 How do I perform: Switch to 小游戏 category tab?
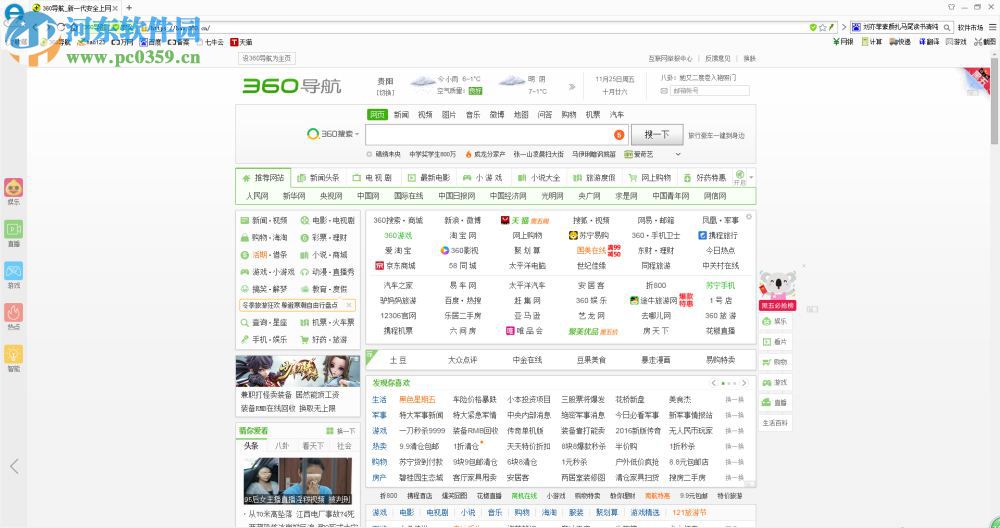[x=483, y=178]
